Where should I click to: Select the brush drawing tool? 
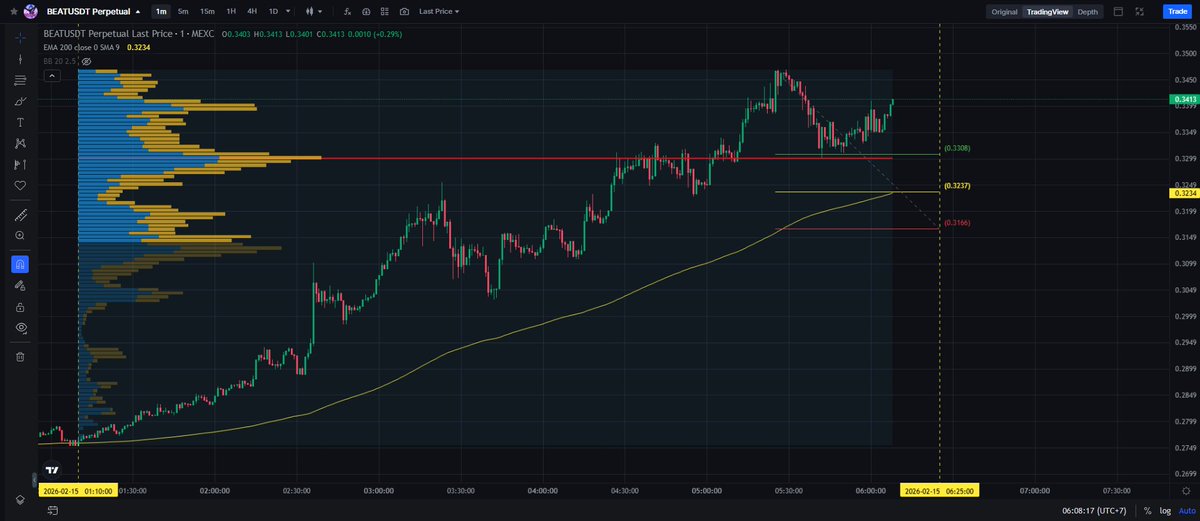[20, 101]
